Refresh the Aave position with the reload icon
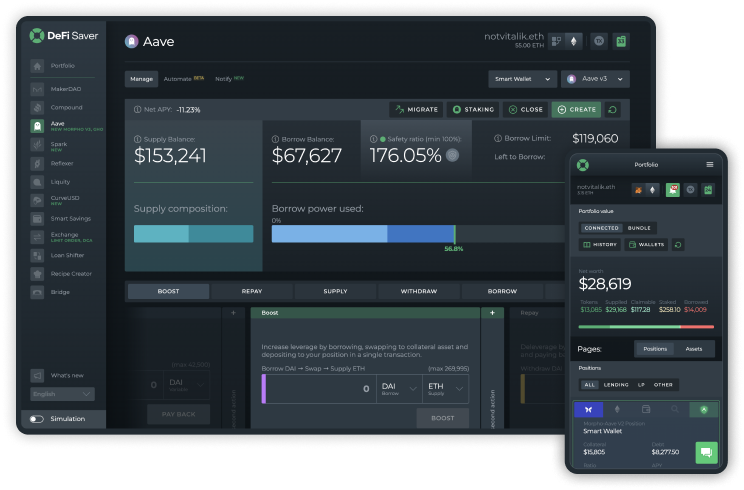The height and width of the screenshot is (490, 744). (613, 110)
